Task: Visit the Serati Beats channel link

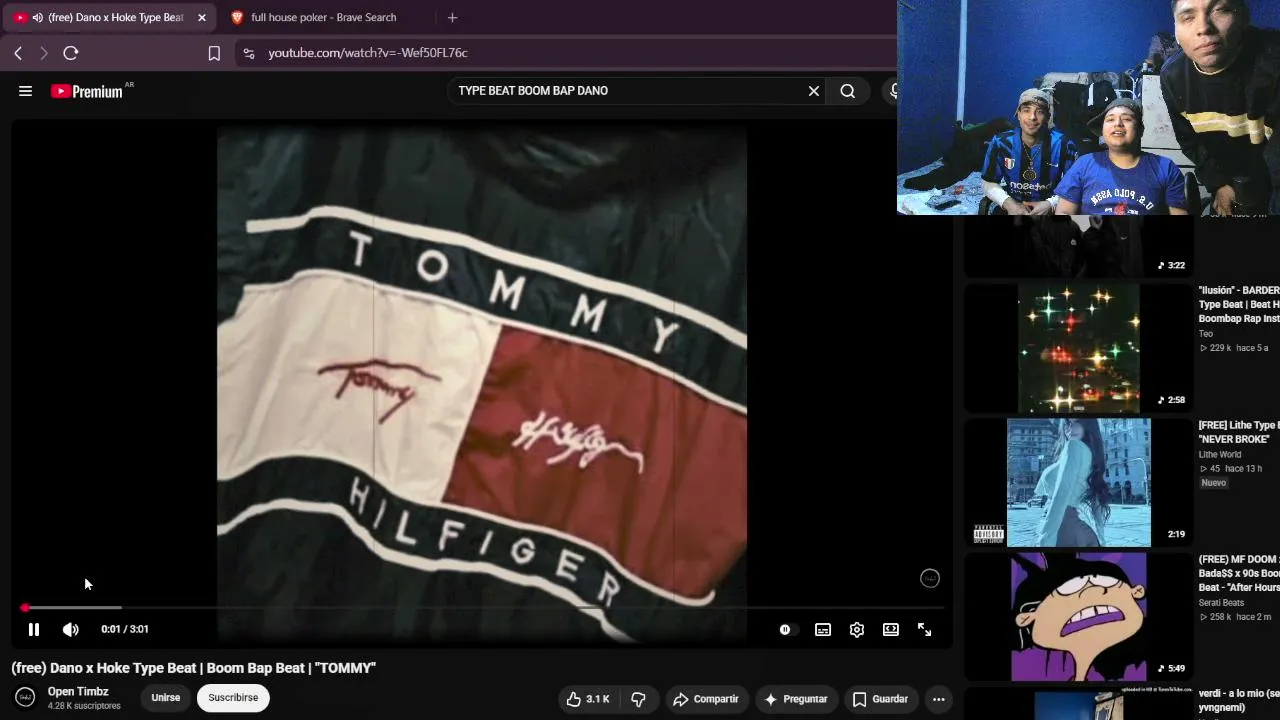Action: point(1221,603)
